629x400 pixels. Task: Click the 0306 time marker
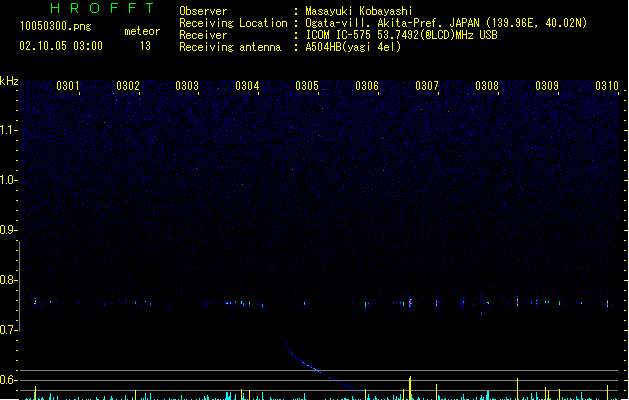tap(367, 86)
